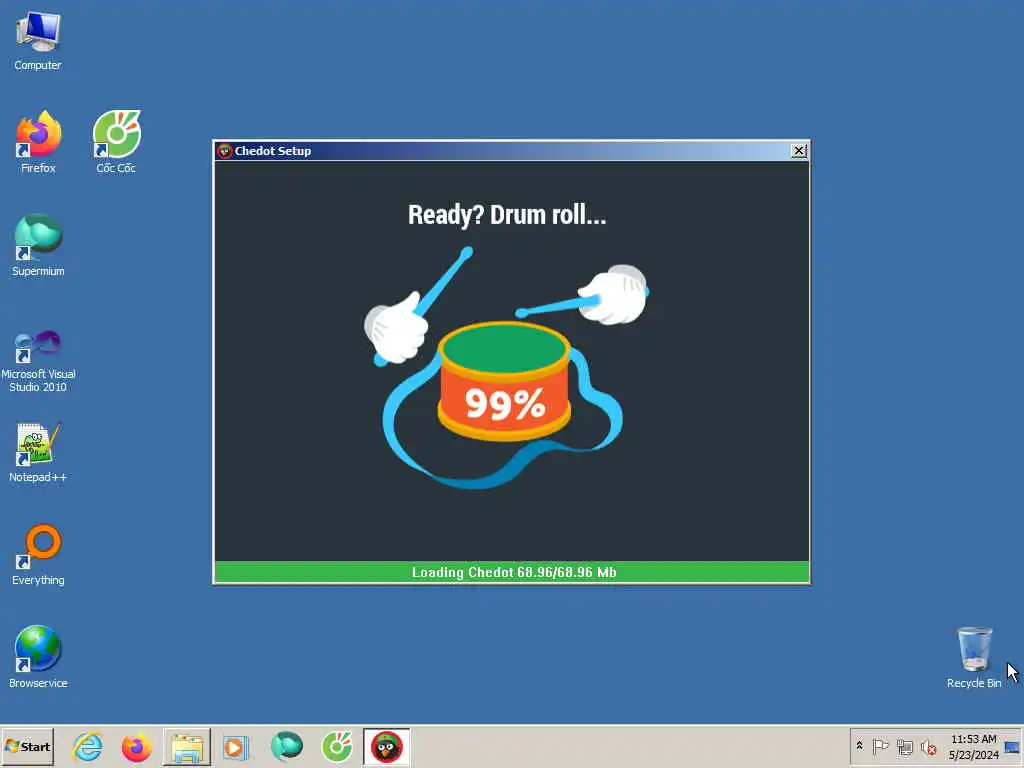
Task: Switch to Chedot Setup taskbar button
Action: pyautogui.click(x=387, y=746)
